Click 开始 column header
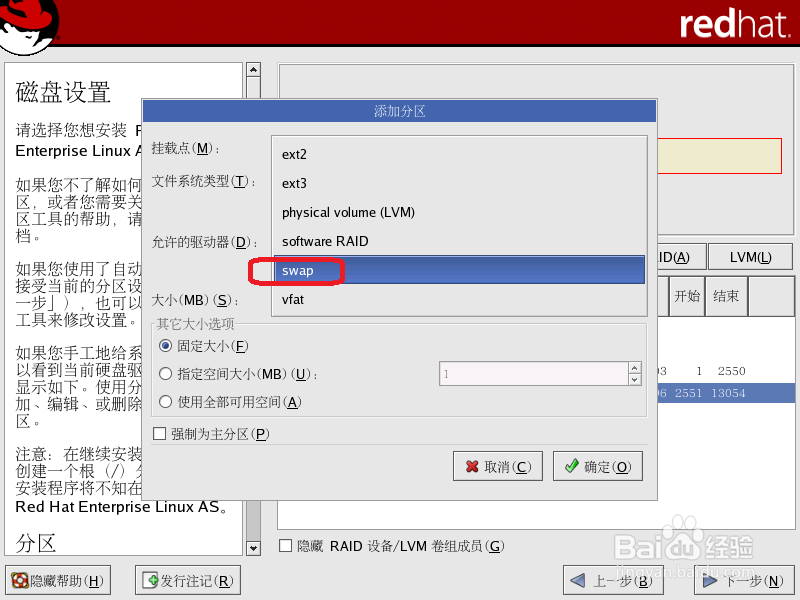This screenshot has height=600, width=800. 687,296
